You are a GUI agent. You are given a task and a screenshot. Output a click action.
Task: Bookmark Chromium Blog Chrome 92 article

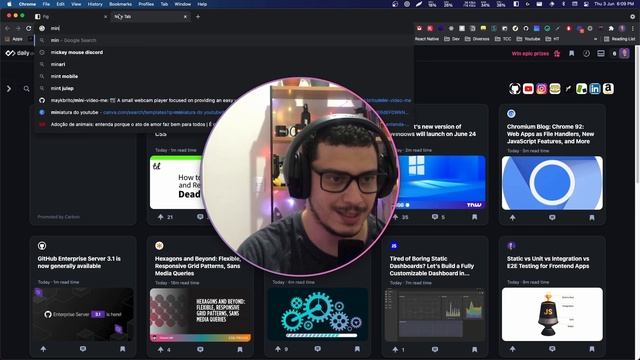(592, 218)
